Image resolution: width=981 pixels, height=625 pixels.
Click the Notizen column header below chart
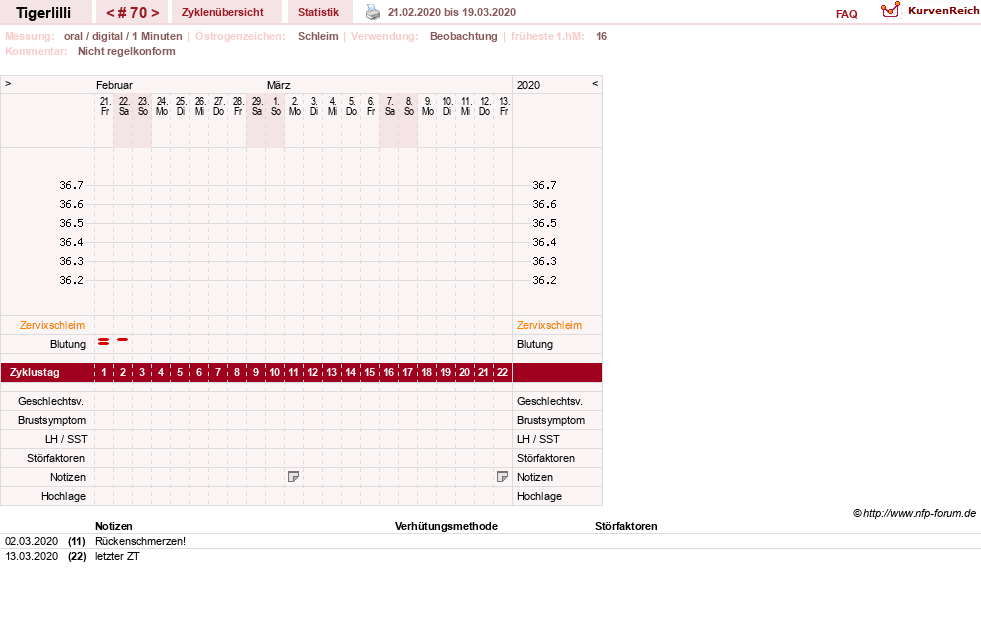[x=114, y=526]
